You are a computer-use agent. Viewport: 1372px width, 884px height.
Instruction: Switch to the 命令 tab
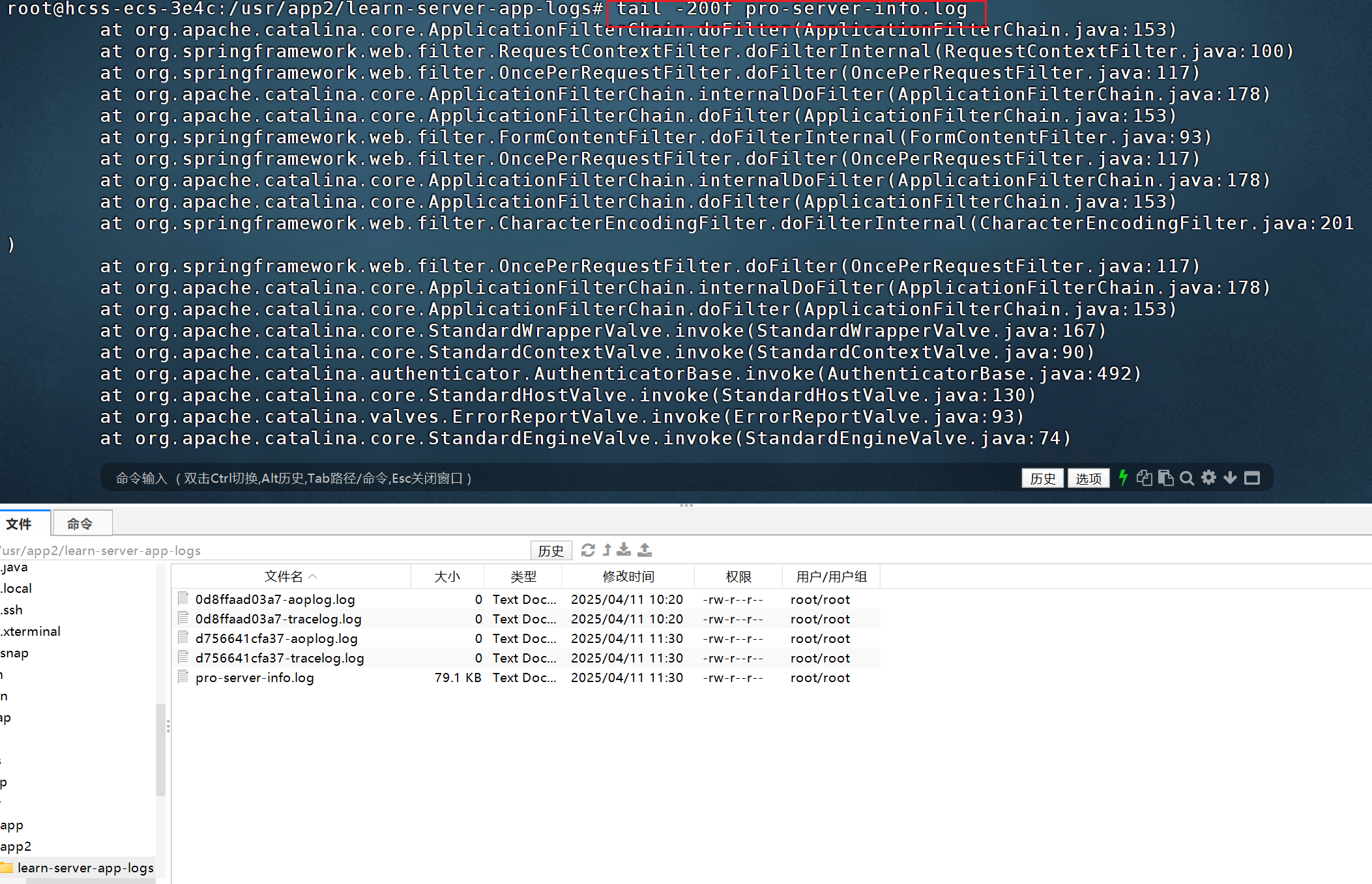pyautogui.click(x=80, y=524)
